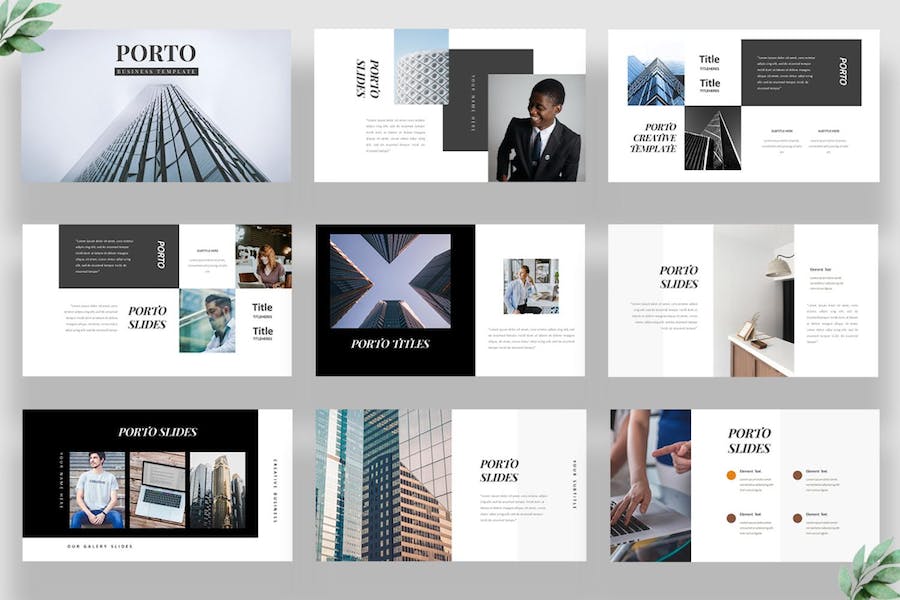The height and width of the screenshot is (600, 900).
Task: Select the Our Gallery Slides thumbnail
Action: pyautogui.click(x=157, y=485)
